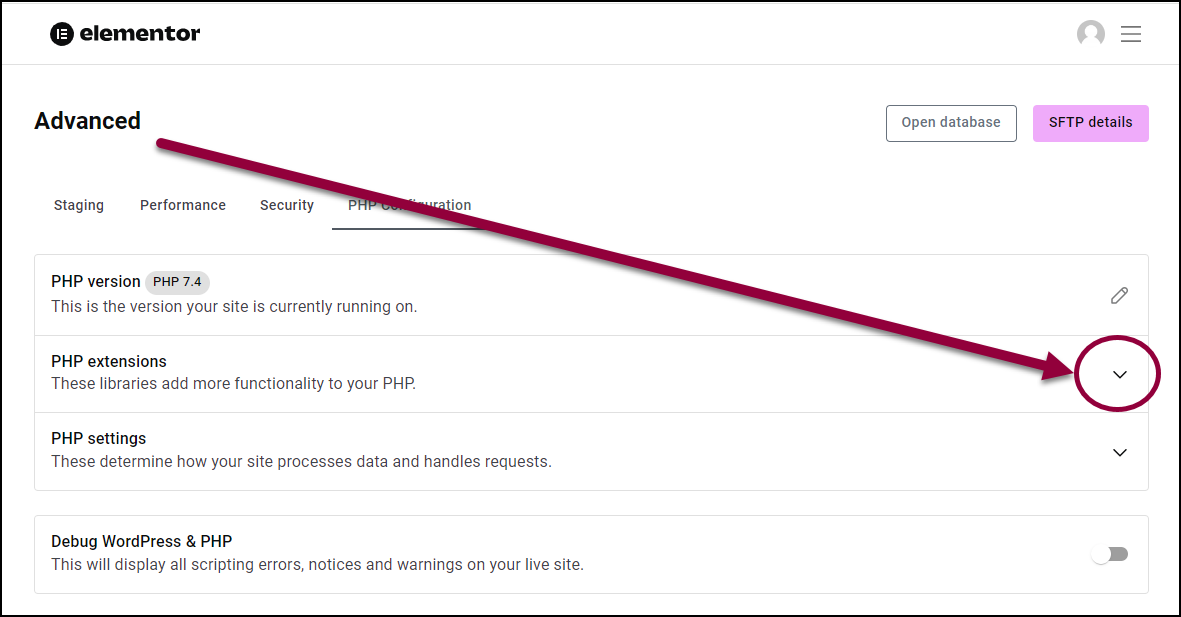Click the PHP 7.4 version badge

178,282
